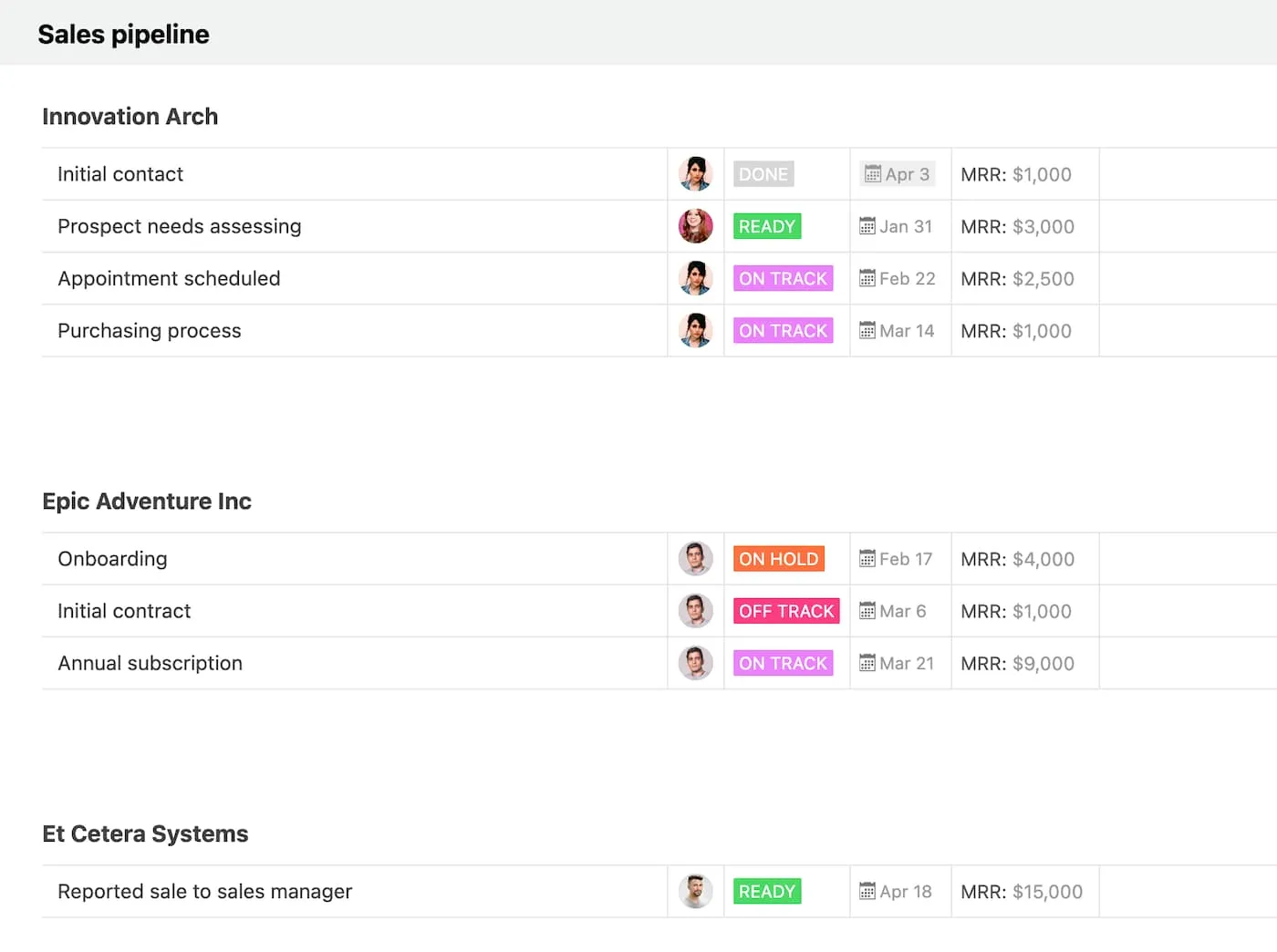1277x952 pixels.
Task: Click the Et Cetera Systems section heading
Action: 145,834
